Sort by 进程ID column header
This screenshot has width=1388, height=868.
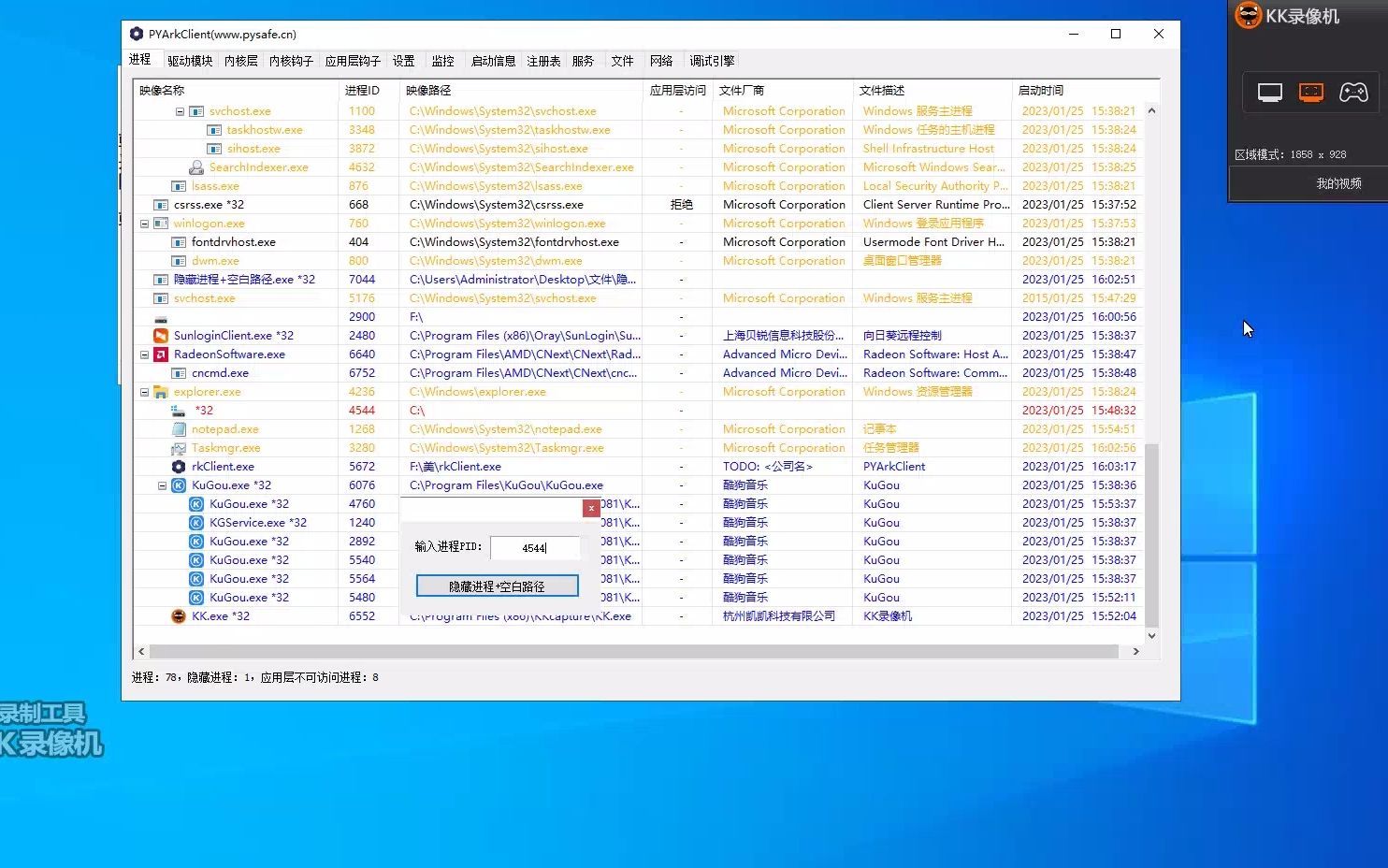point(369,90)
